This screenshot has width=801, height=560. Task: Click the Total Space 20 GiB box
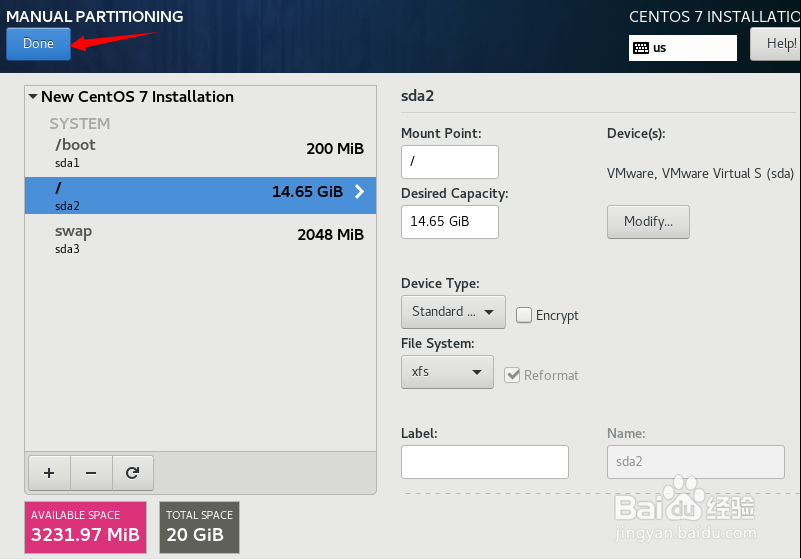199,527
